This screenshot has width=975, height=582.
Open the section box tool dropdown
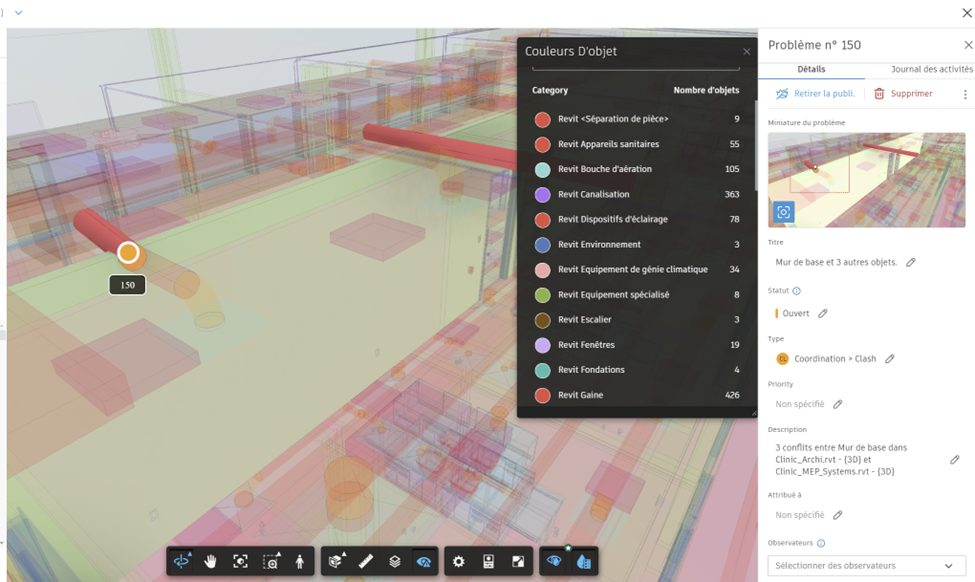[x=336, y=561]
